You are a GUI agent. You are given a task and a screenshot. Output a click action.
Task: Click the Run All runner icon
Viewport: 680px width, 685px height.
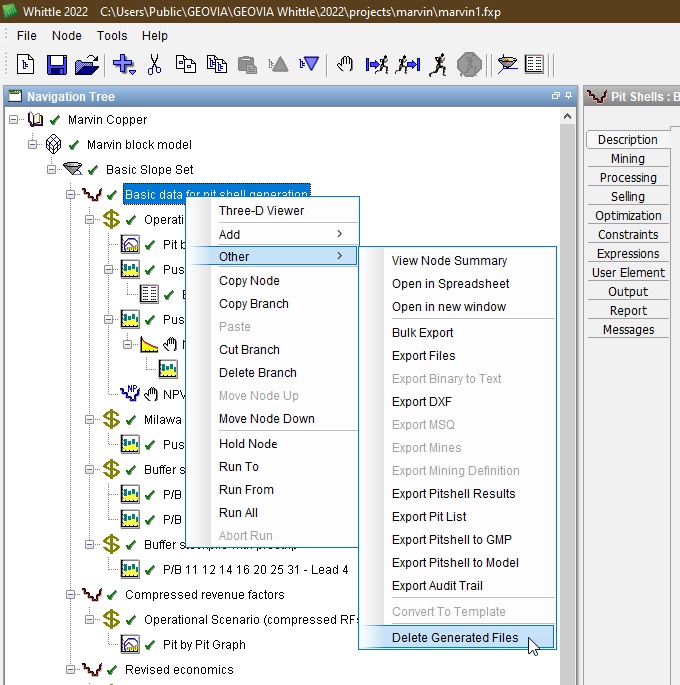(x=438, y=65)
